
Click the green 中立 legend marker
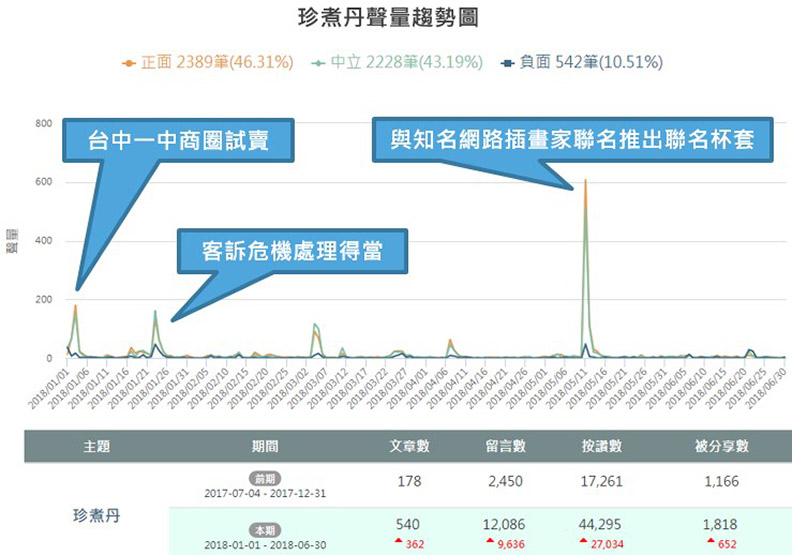pos(319,63)
